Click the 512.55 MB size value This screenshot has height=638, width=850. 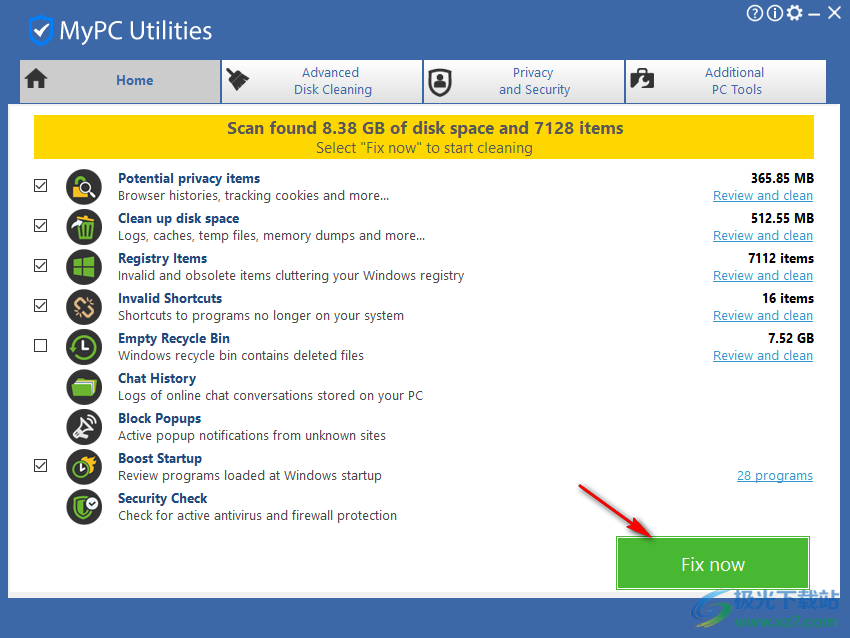point(782,218)
